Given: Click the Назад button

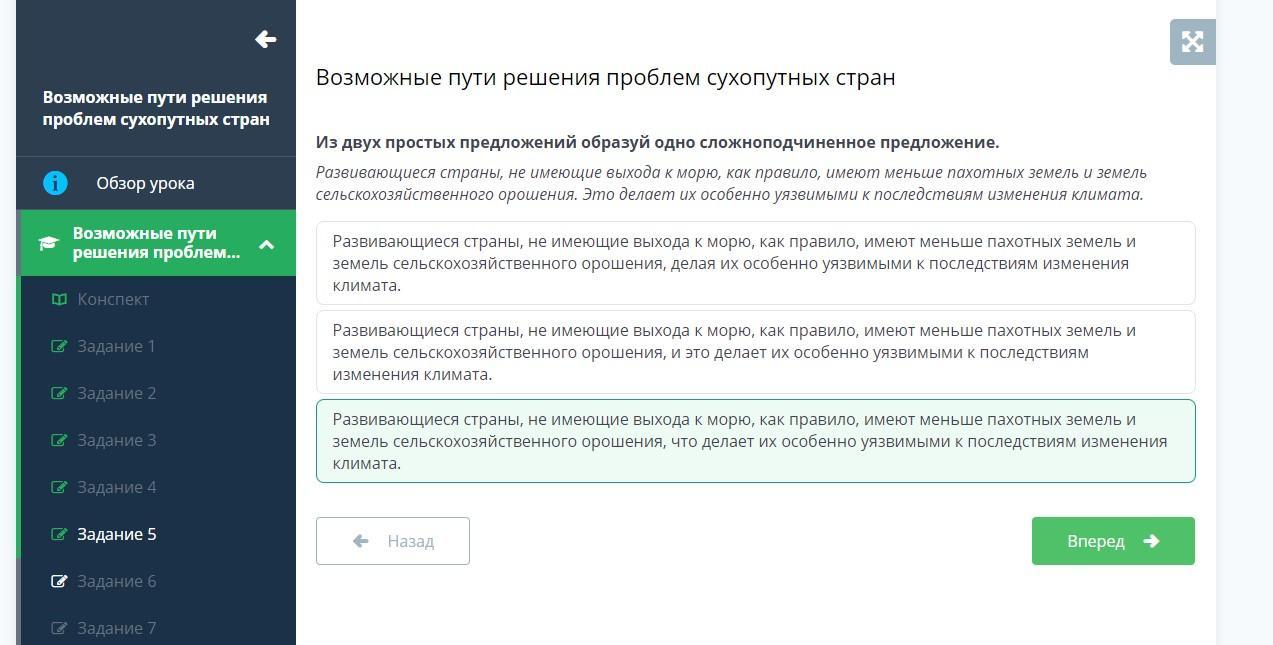Looking at the screenshot, I should [392, 541].
